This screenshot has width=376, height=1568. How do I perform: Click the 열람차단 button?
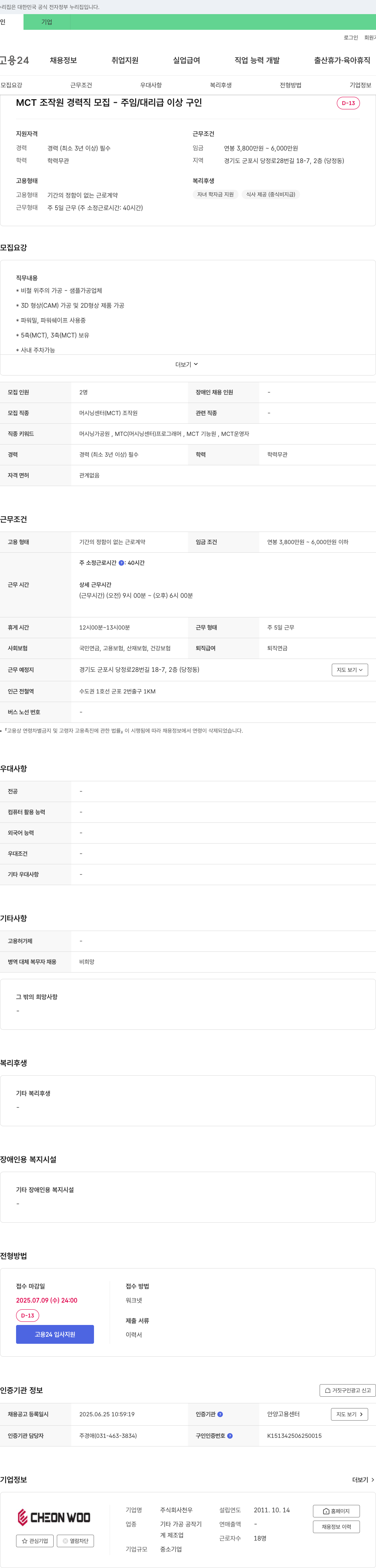click(x=76, y=1541)
